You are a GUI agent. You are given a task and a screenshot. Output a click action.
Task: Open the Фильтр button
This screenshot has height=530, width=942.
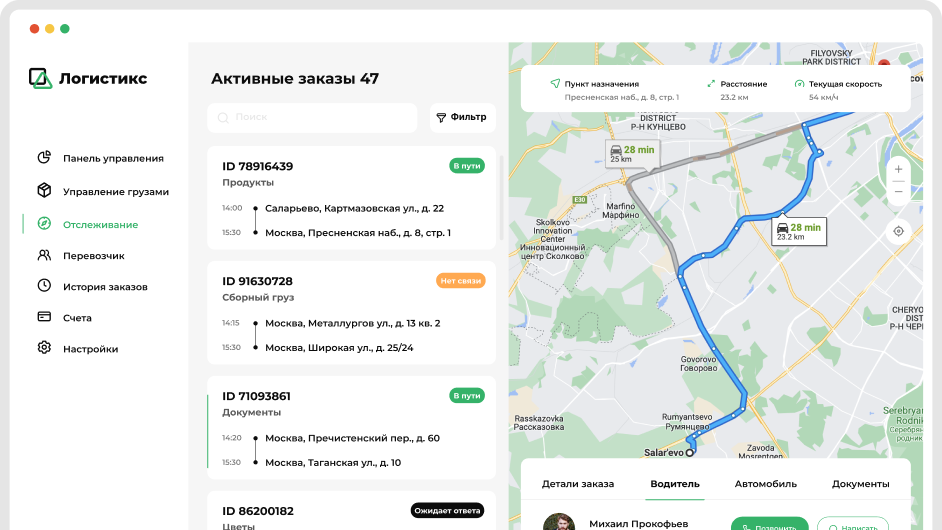click(462, 117)
